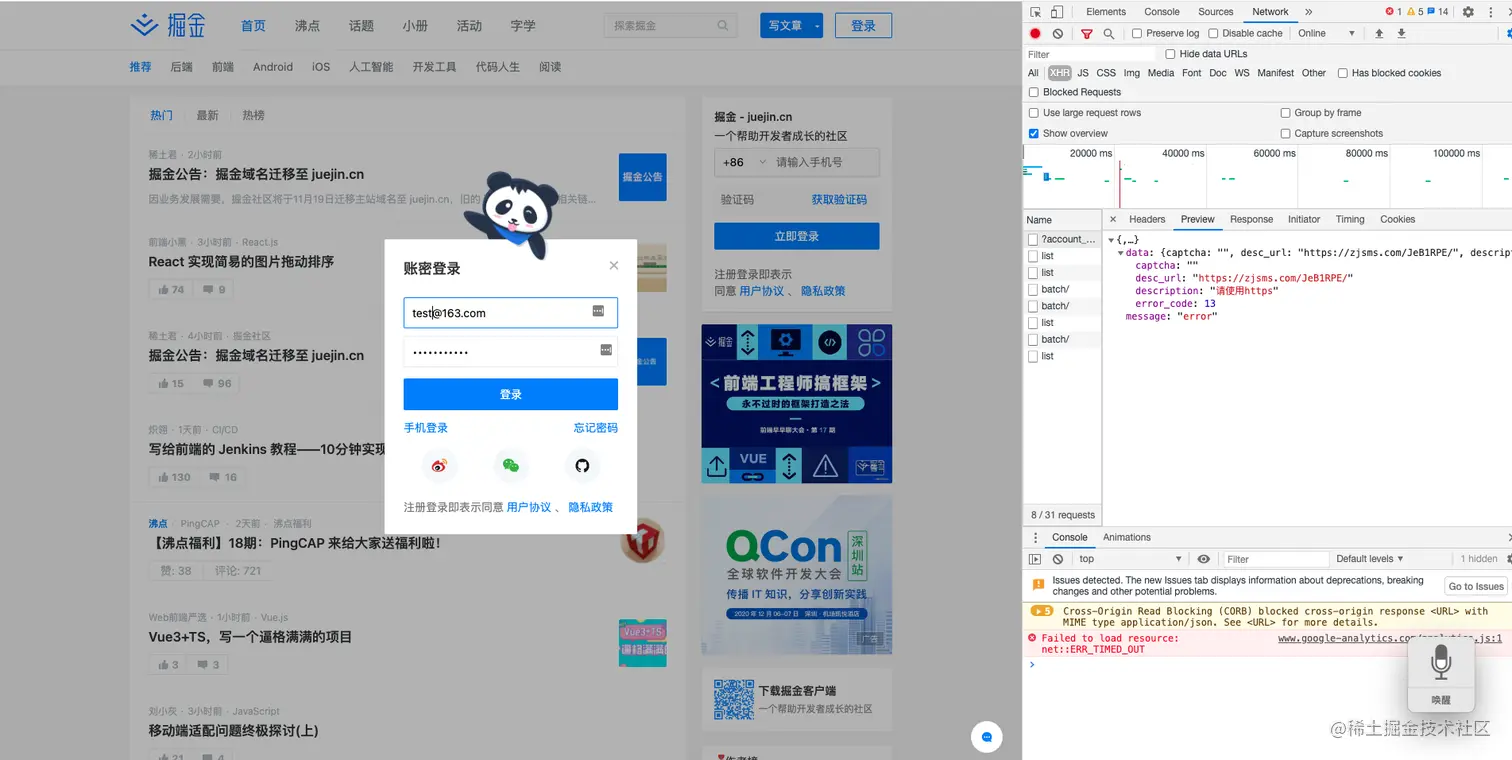Click the live expression eye icon in console

[x=1204, y=559]
